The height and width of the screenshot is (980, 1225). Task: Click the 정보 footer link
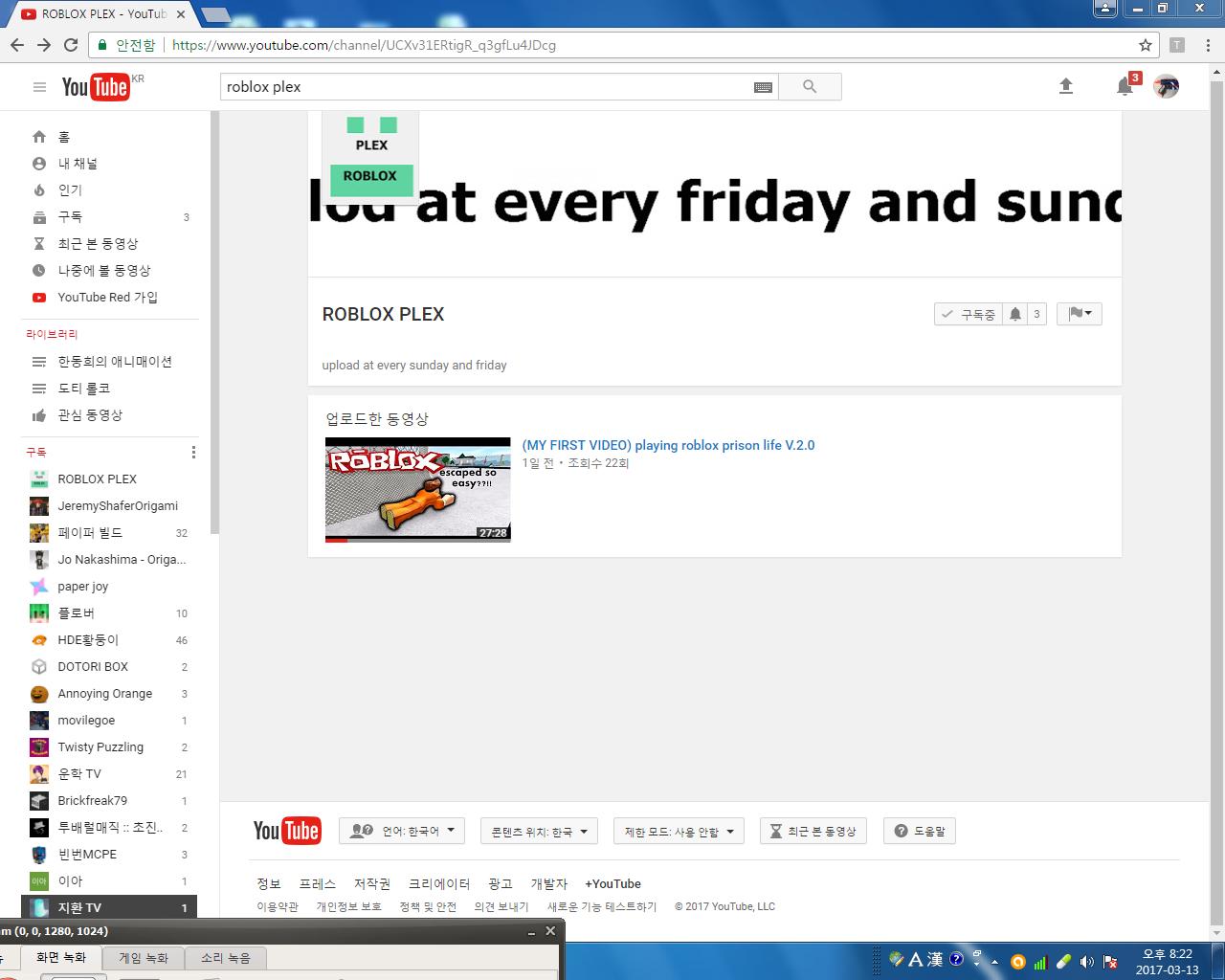click(x=269, y=883)
